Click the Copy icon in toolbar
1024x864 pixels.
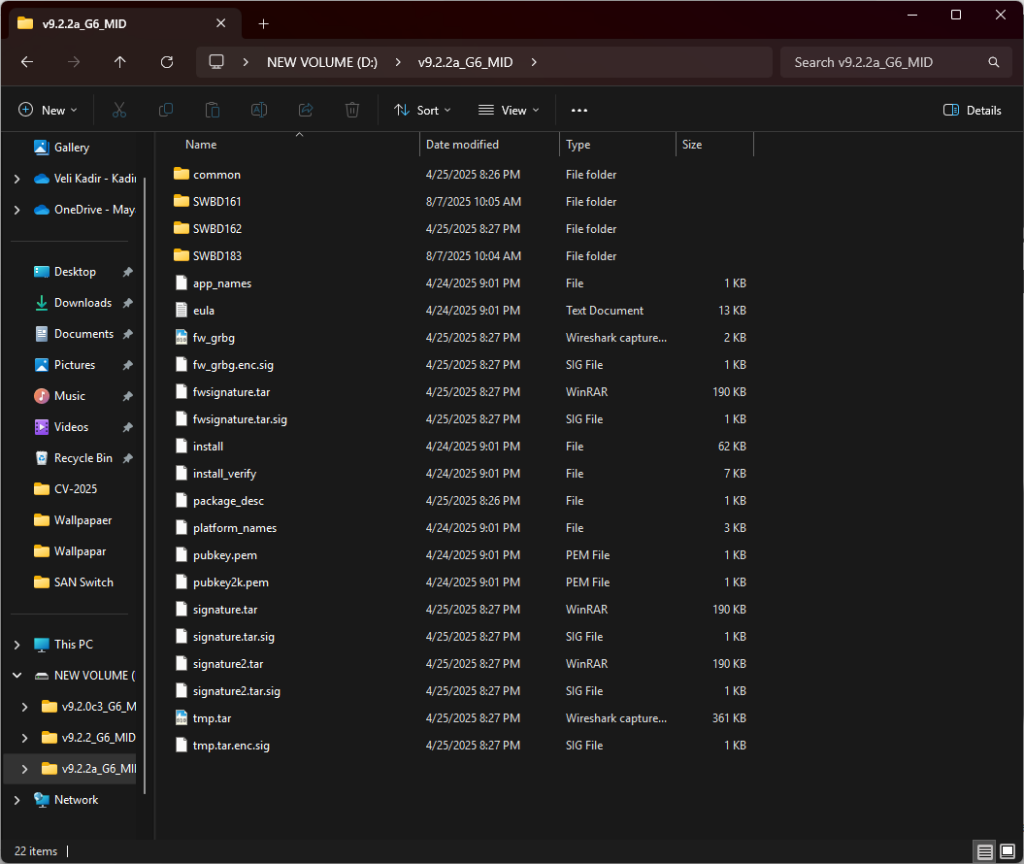pyautogui.click(x=166, y=110)
